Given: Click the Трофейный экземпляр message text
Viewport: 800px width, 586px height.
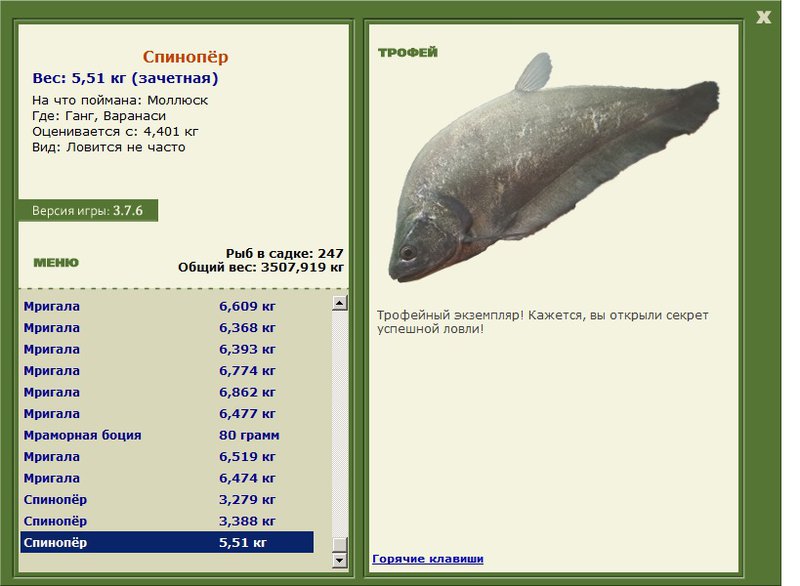Looking at the screenshot, I should [542, 322].
